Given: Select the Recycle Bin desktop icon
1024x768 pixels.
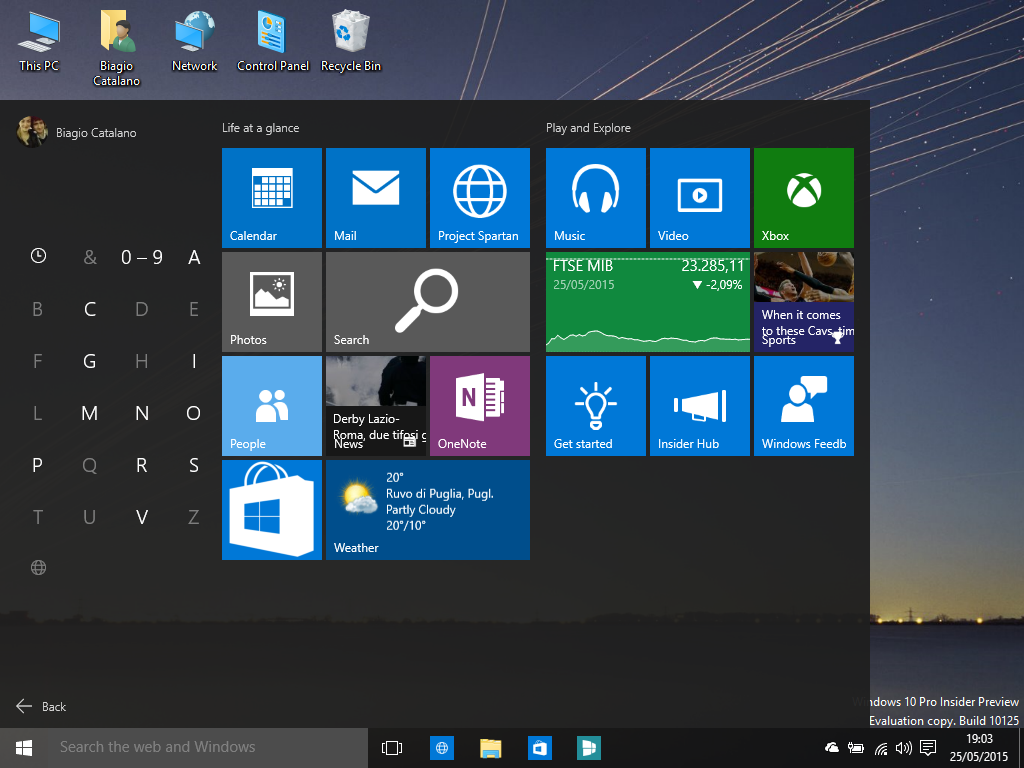Looking at the screenshot, I should pos(351,40).
